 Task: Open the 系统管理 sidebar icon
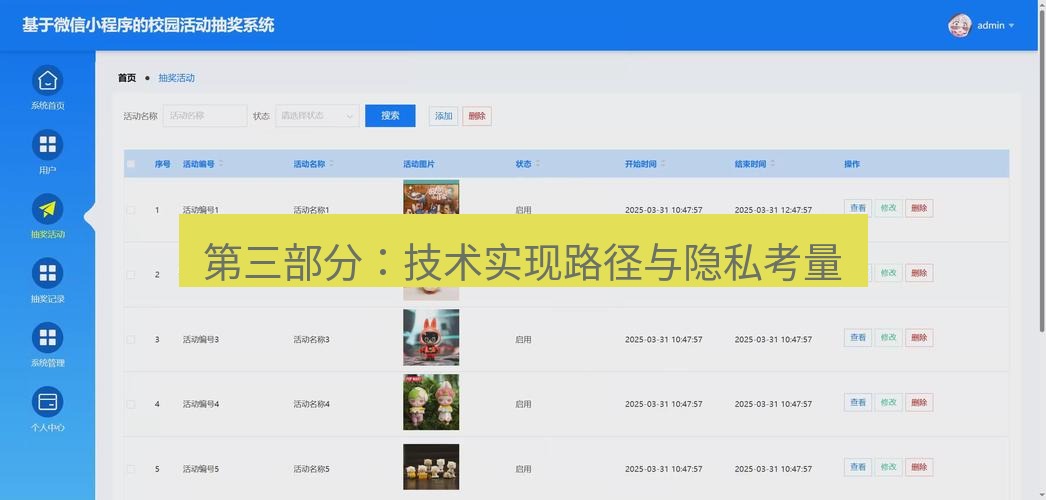tap(47, 338)
